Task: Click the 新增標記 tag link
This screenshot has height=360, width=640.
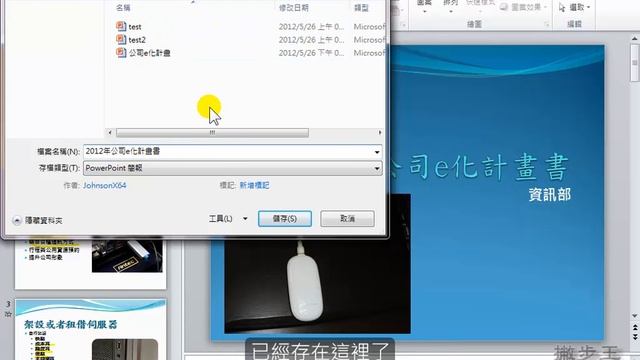Action: 254,185
